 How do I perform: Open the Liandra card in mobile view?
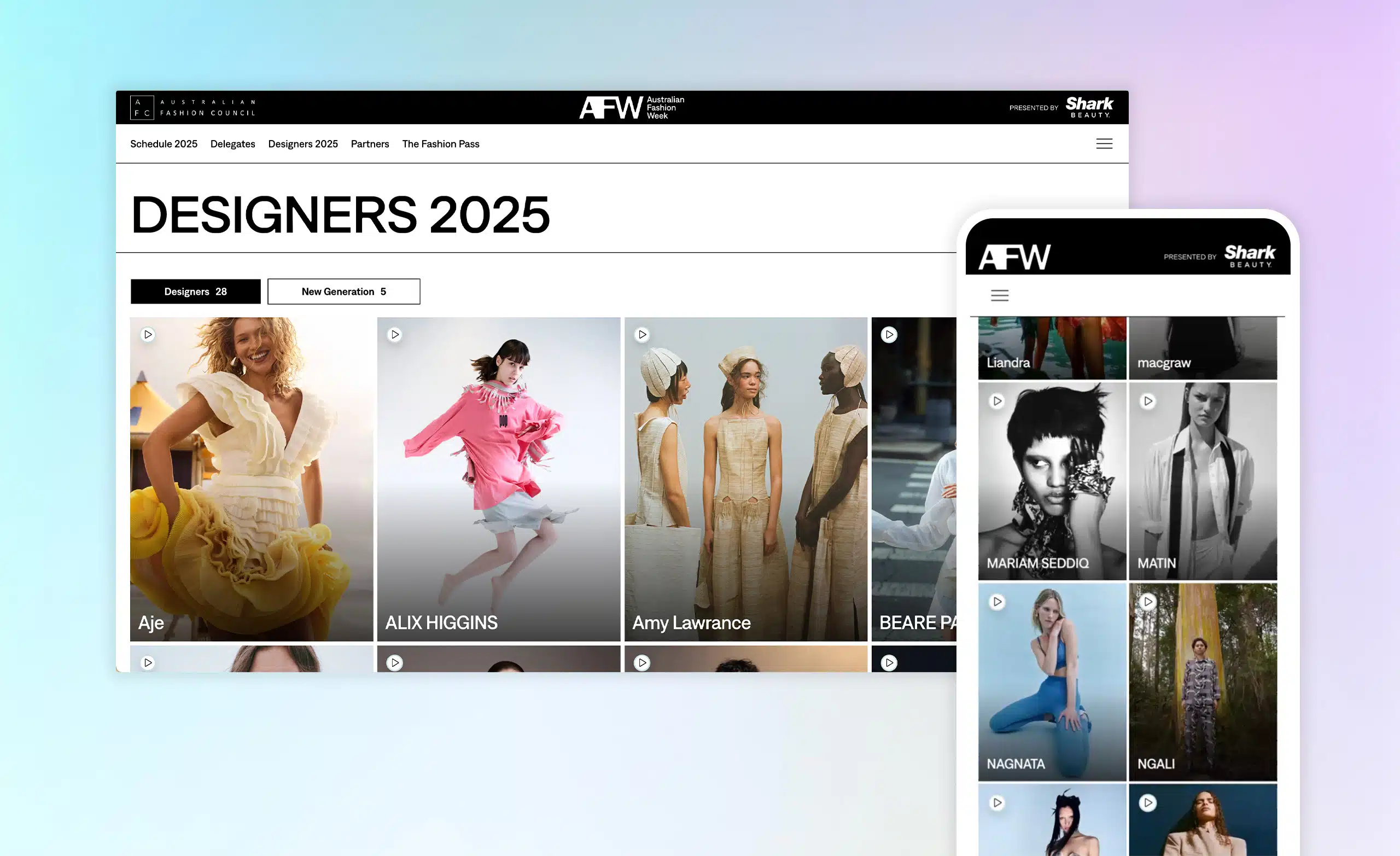[1052, 348]
